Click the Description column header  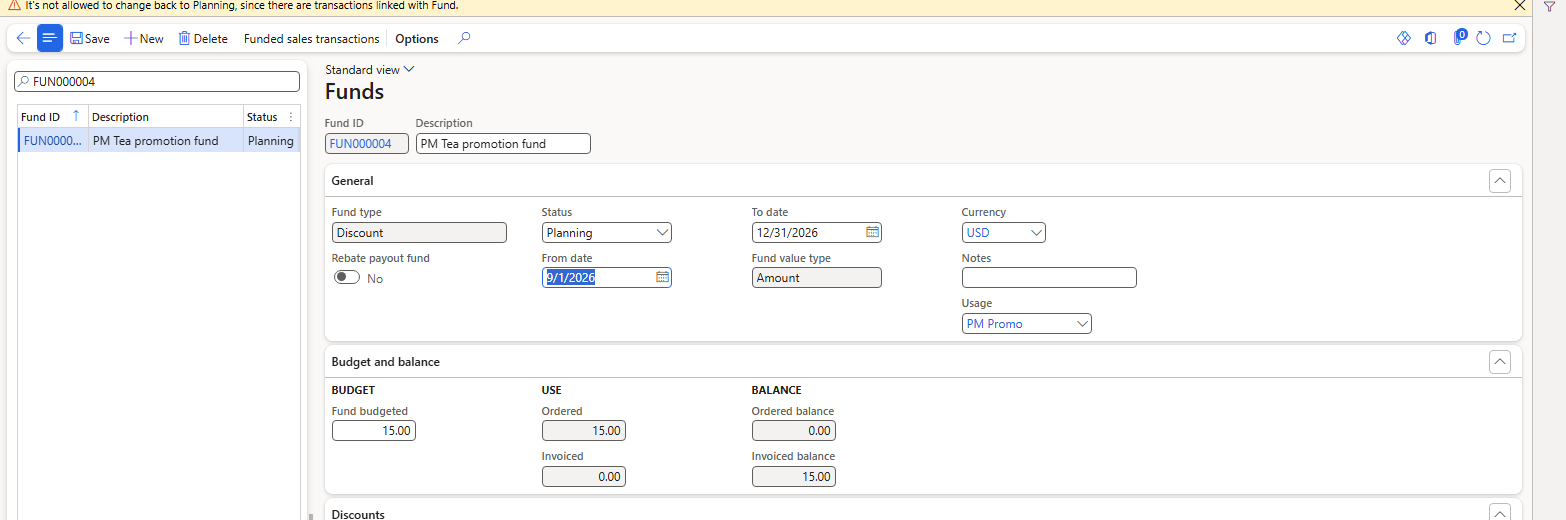(166, 117)
